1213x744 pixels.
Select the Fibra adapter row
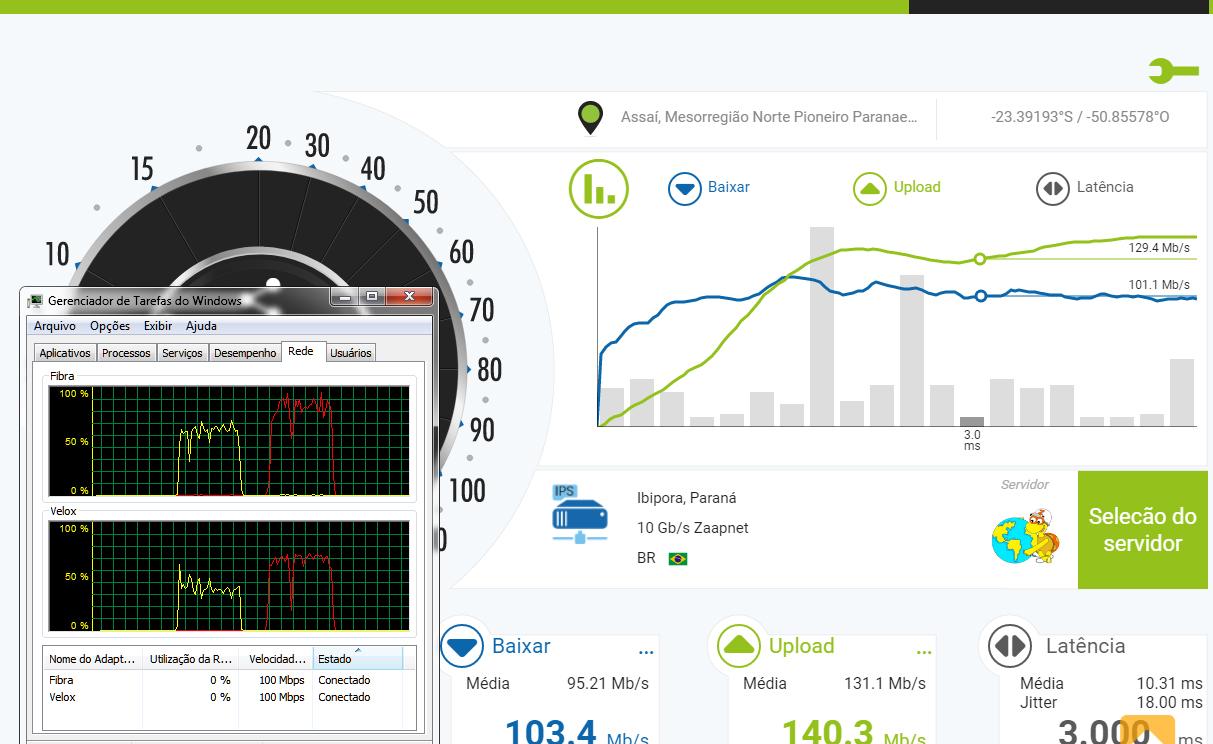click(224, 680)
